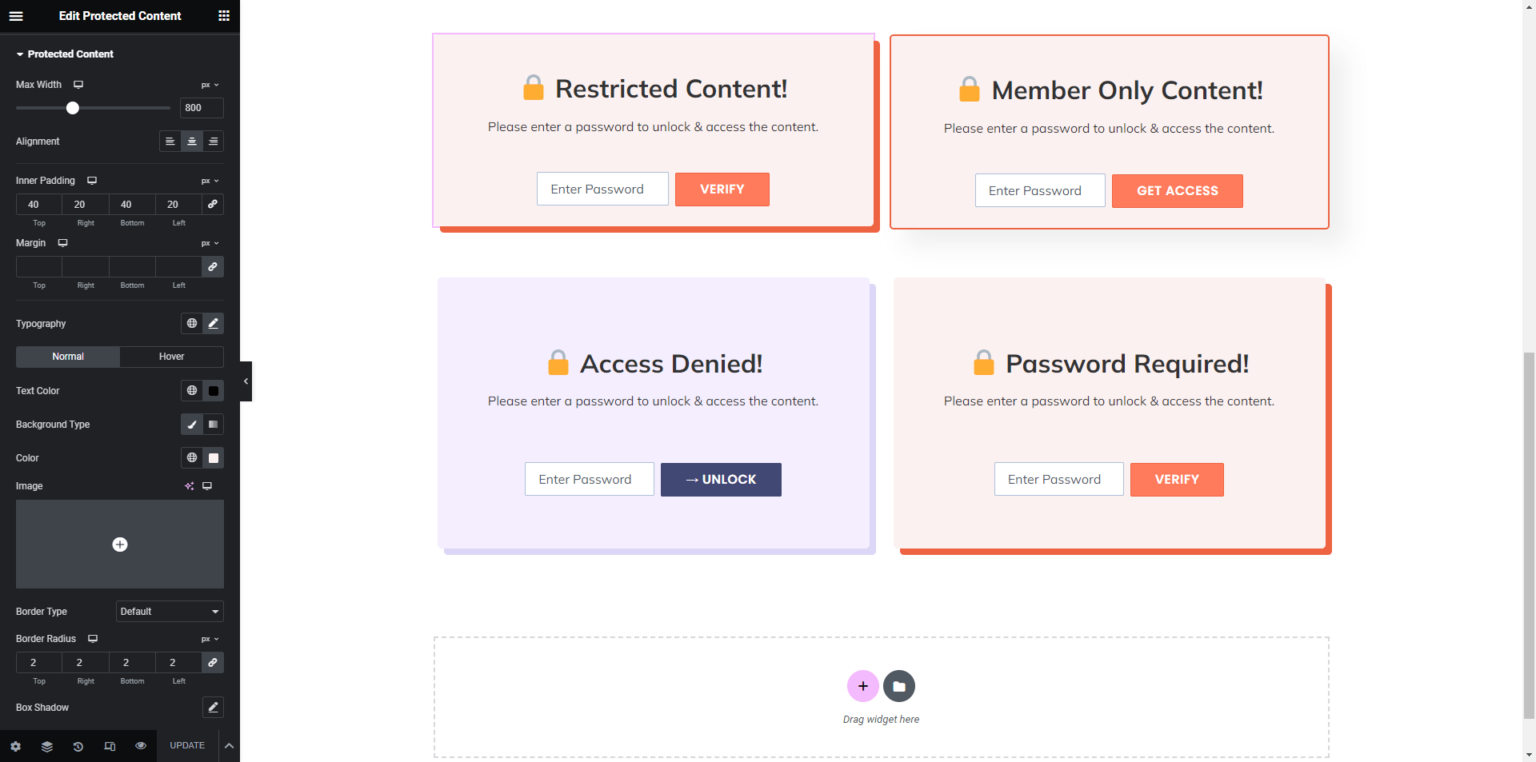Open the hamburger menu in the panel header
This screenshot has height=762, width=1536.
click(16, 16)
